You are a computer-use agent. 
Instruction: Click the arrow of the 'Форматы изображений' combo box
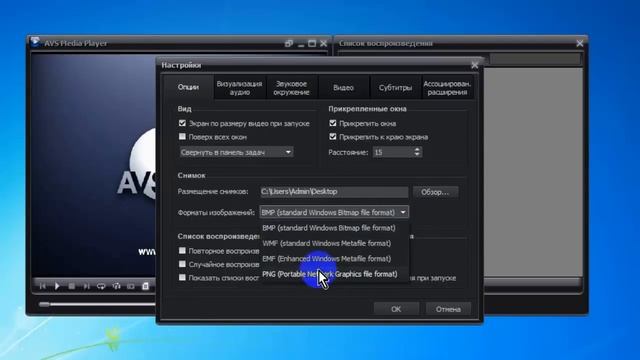coord(403,212)
